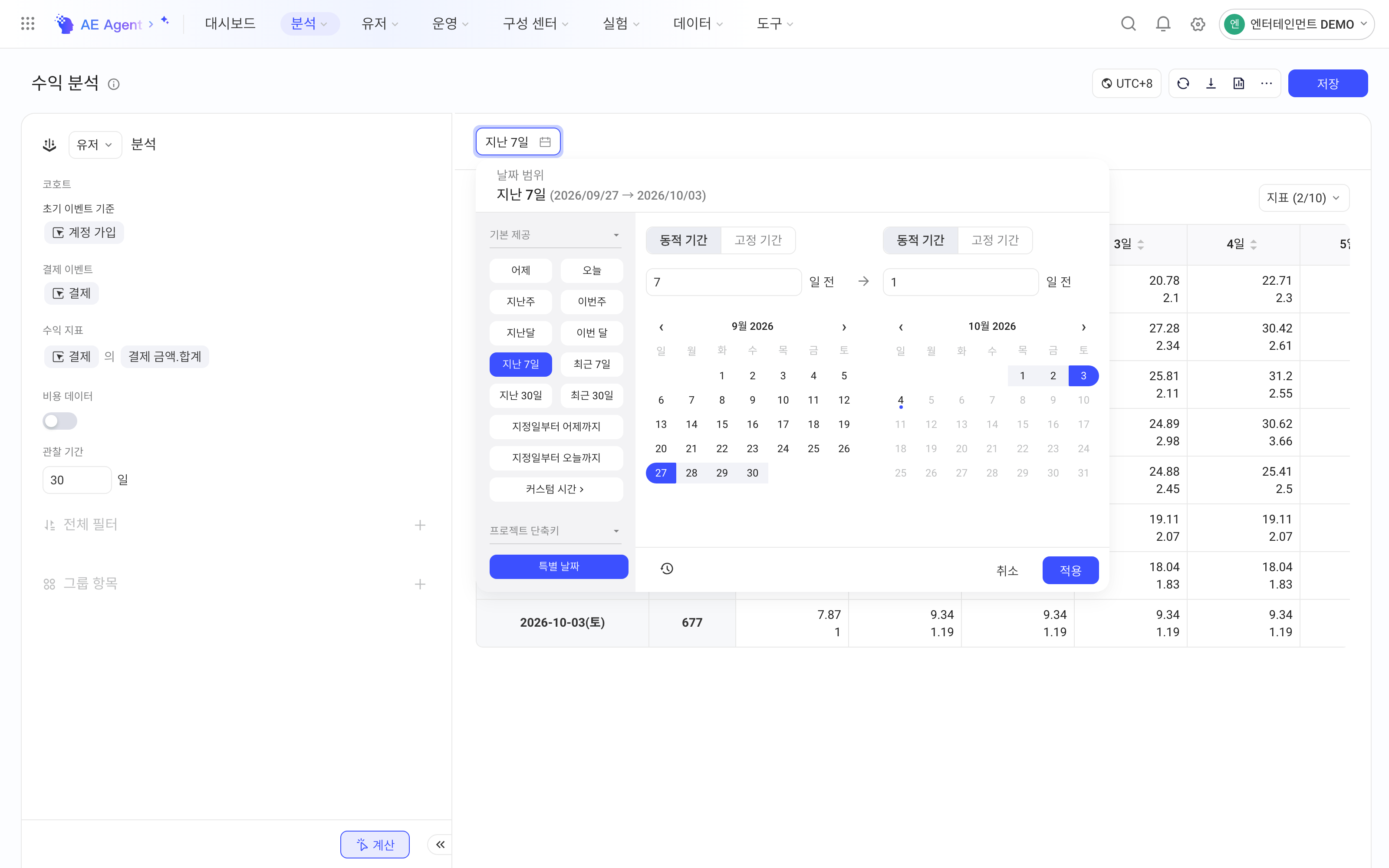The image size is (1389, 868).
Task: Open the 분석 menu
Action: tap(309, 23)
